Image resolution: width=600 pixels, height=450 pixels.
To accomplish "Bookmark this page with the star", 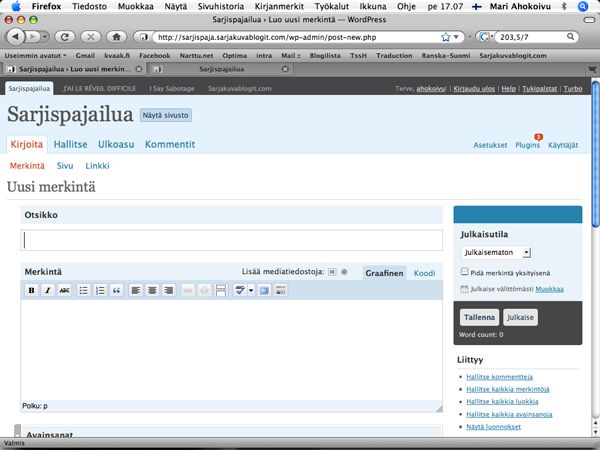I will pyautogui.click(x=445, y=37).
